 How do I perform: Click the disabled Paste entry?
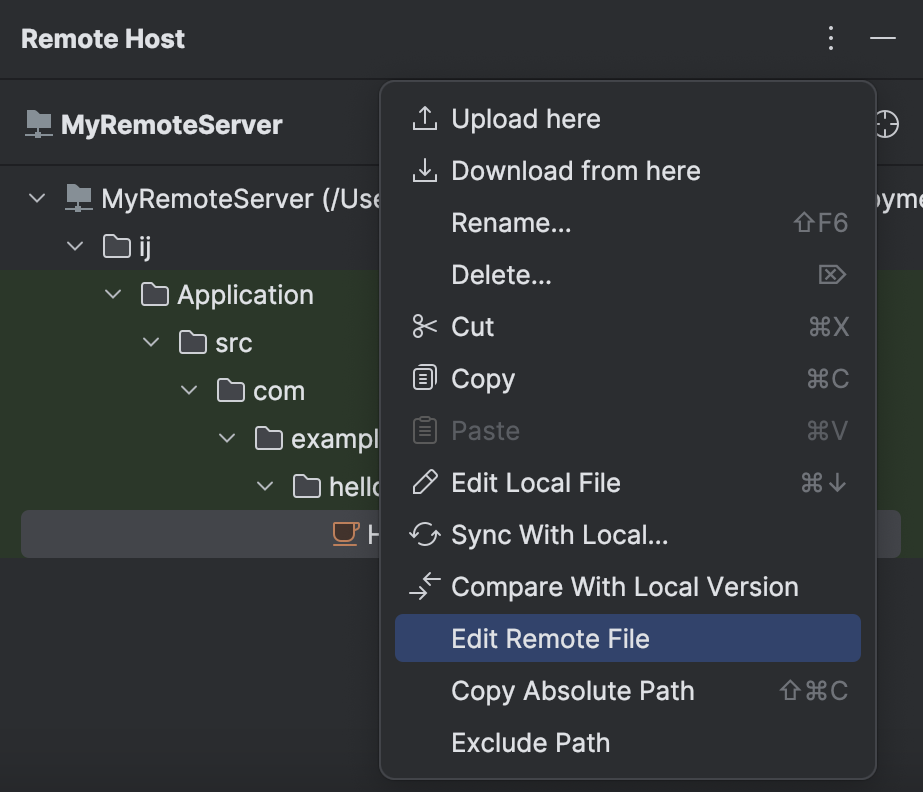[485, 430]
